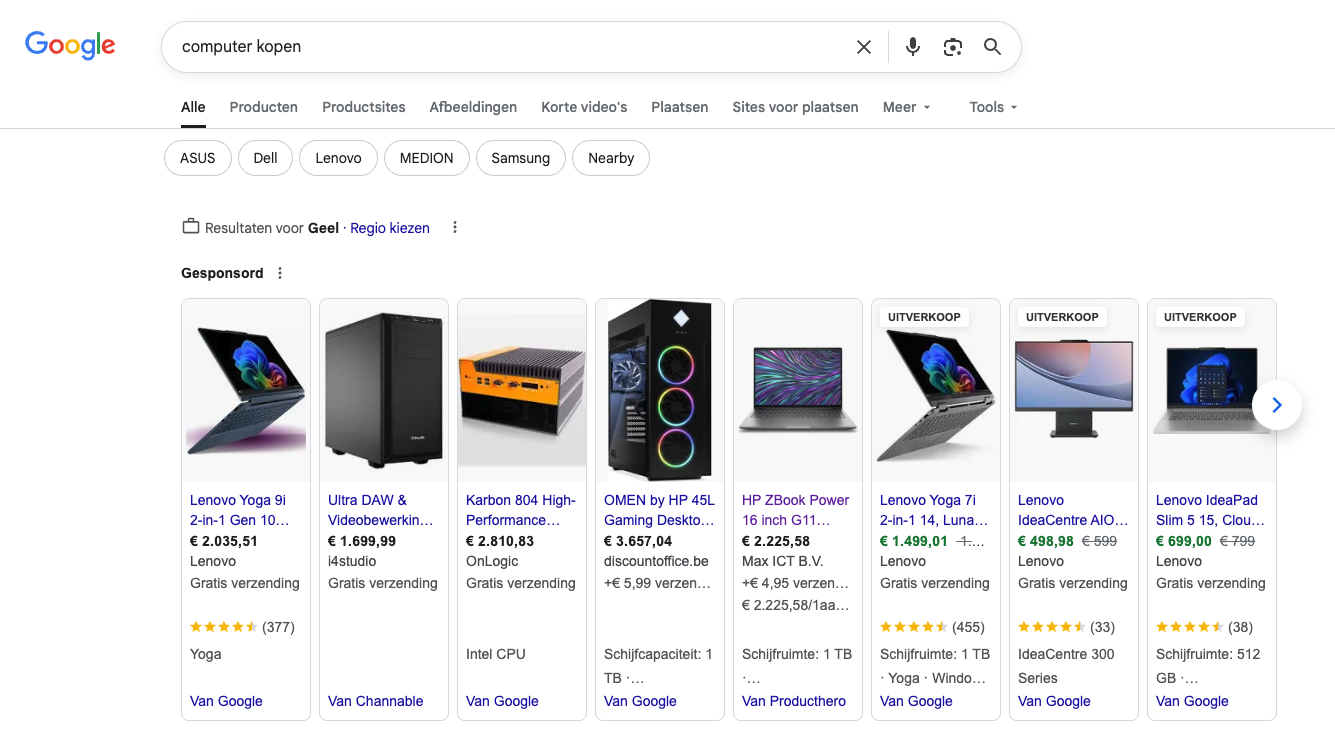Filter by the Dell chip
The height and width of the screenshot is (742, 1335).
coord(265,158)
